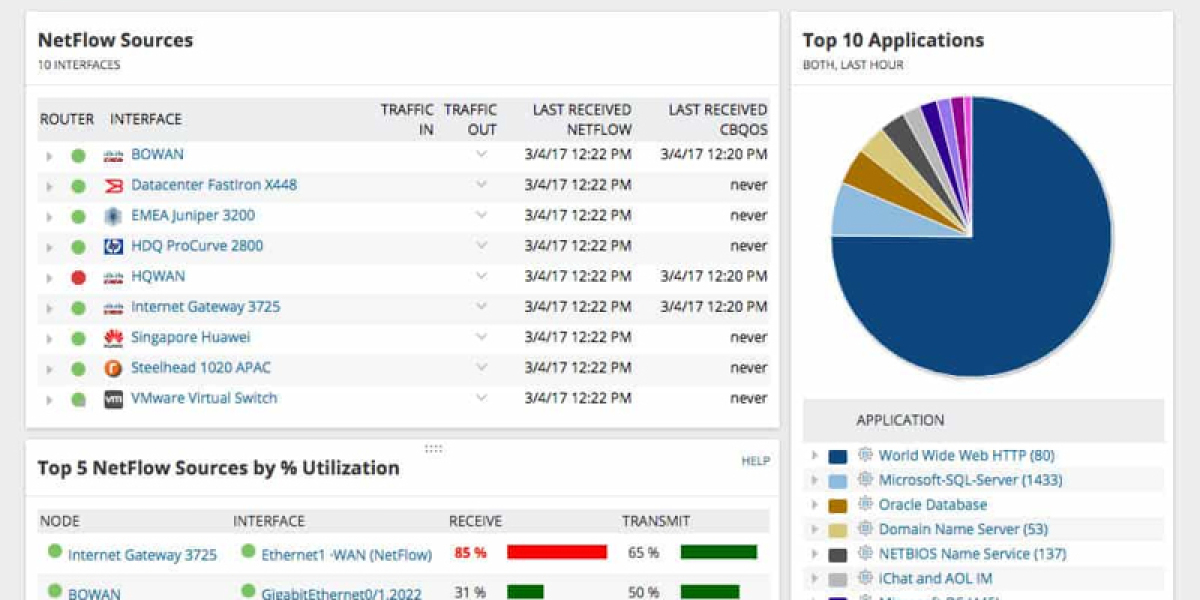Viewport: 1200px width, 600px height.
Task: Sort by the LAST RECEIVED NETFLOW column header
Action: click(581, 119)
